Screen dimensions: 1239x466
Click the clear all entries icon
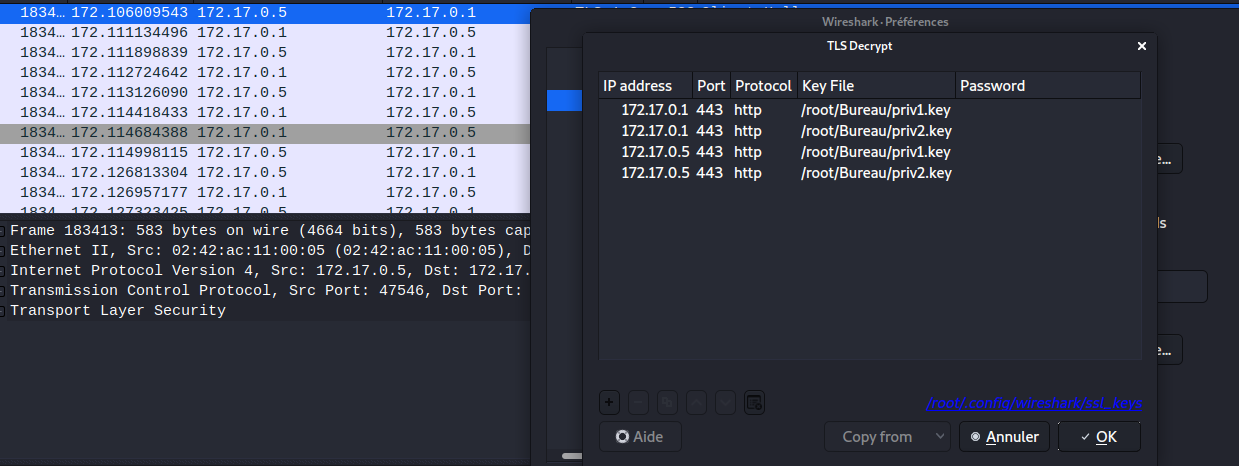[x=755, y=402]
